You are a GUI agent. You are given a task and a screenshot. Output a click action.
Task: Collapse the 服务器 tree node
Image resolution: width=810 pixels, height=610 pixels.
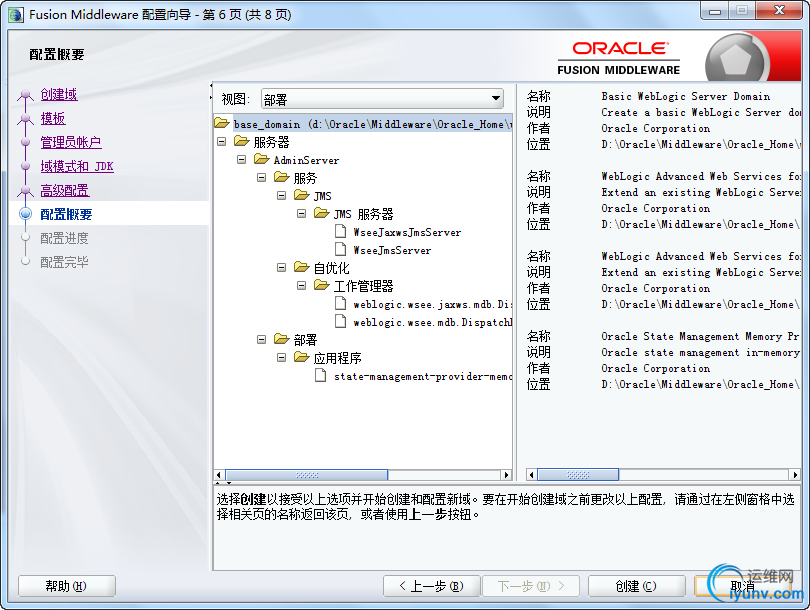(222, 141)
